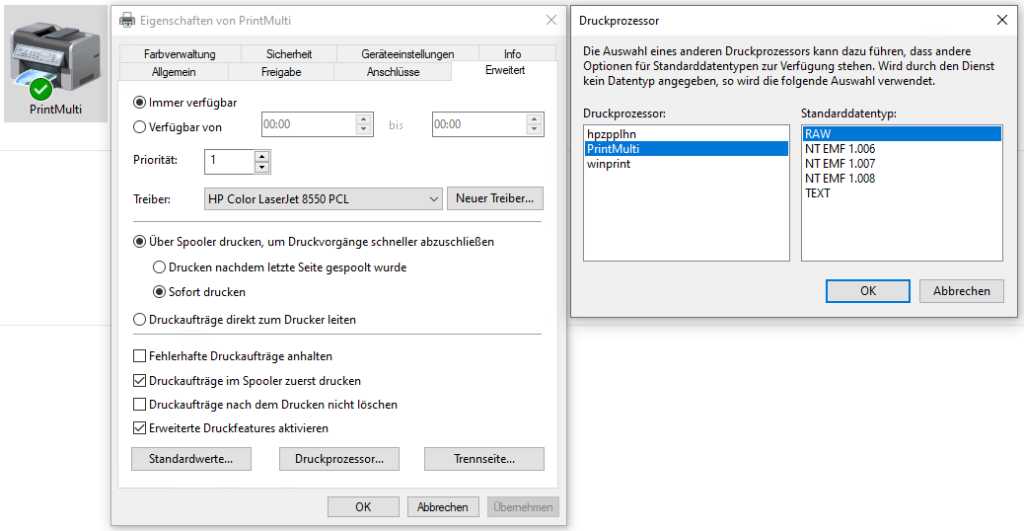This screenshot has height=531, width=1024.
Task: Increase Priorität with the up arrow
Action: (262, 155)
